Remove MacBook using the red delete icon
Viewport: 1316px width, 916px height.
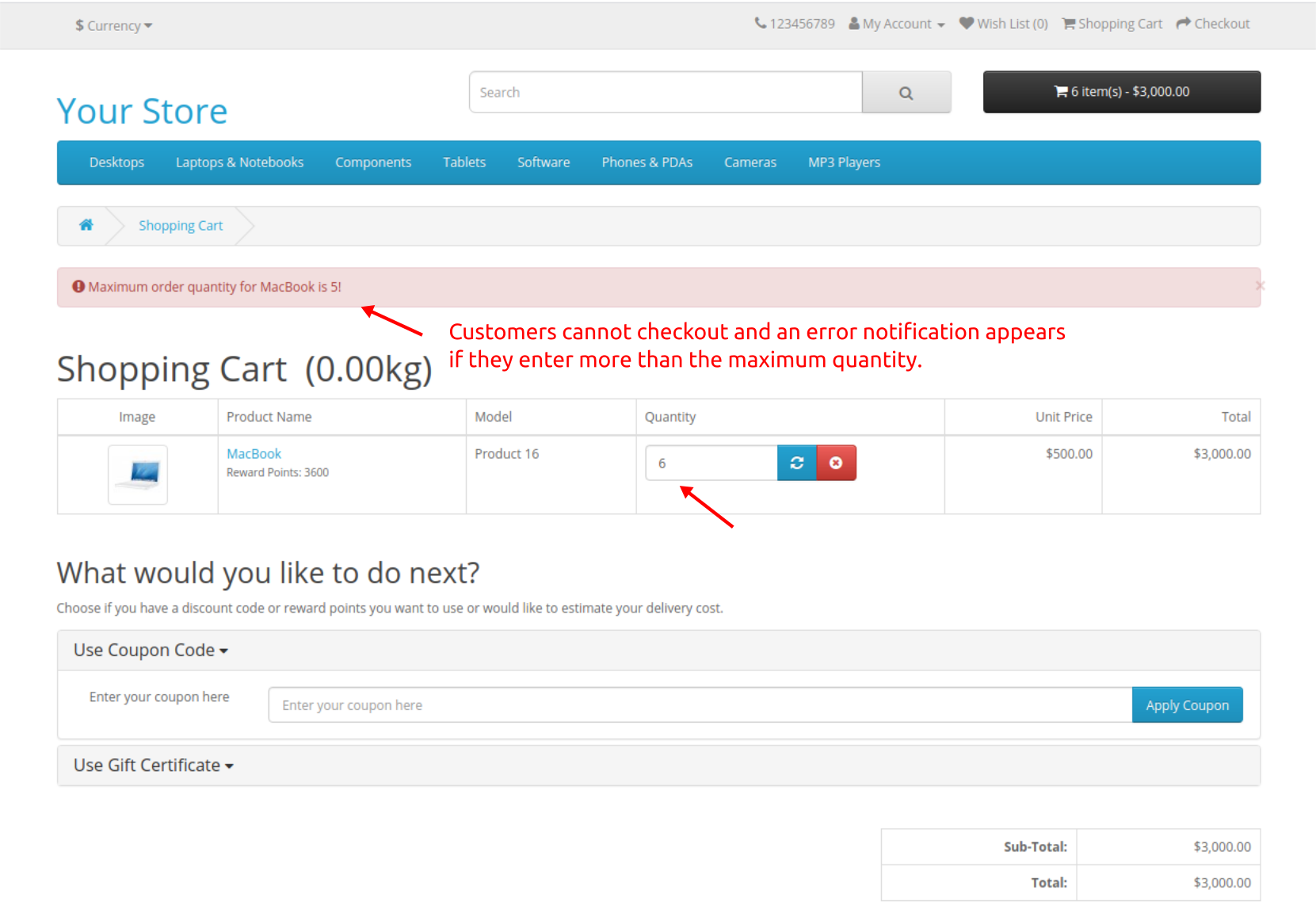click(x=836, y=463)
